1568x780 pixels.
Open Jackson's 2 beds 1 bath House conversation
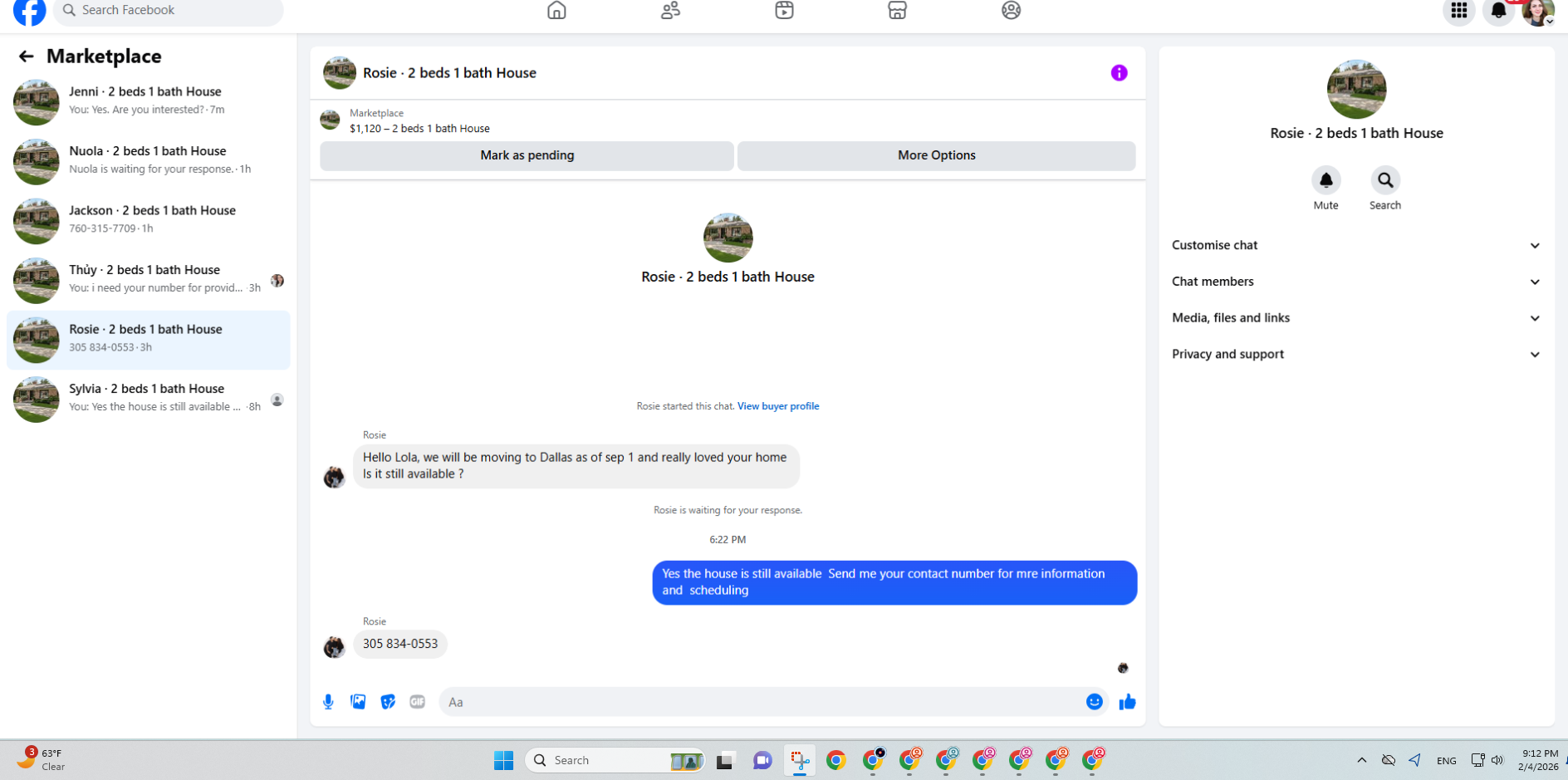[149, 221]
